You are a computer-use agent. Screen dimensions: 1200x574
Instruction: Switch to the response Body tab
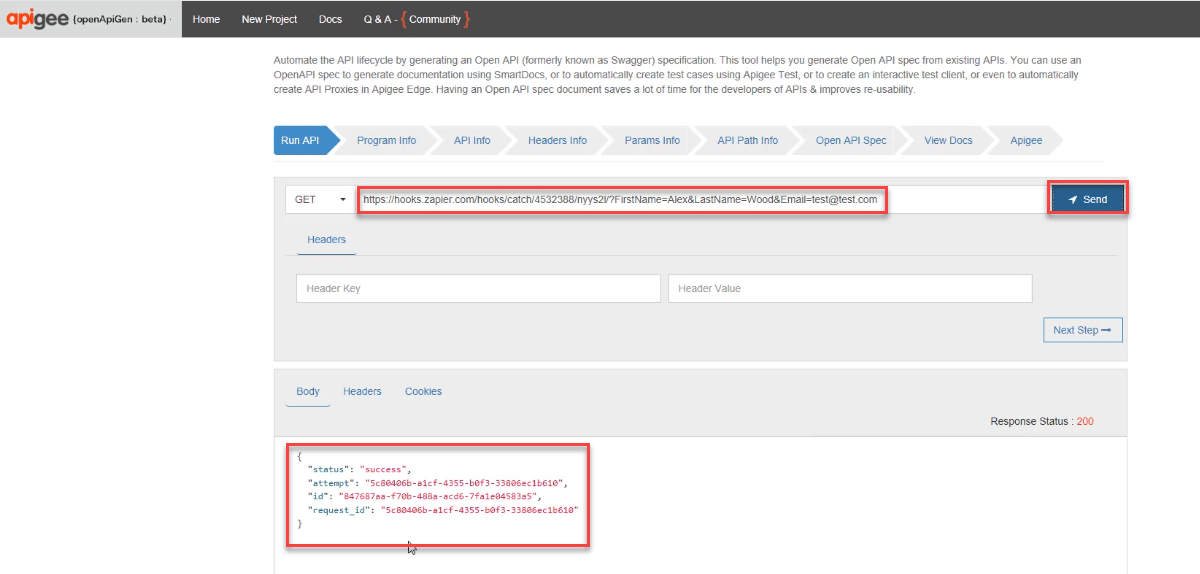[308, 391]
